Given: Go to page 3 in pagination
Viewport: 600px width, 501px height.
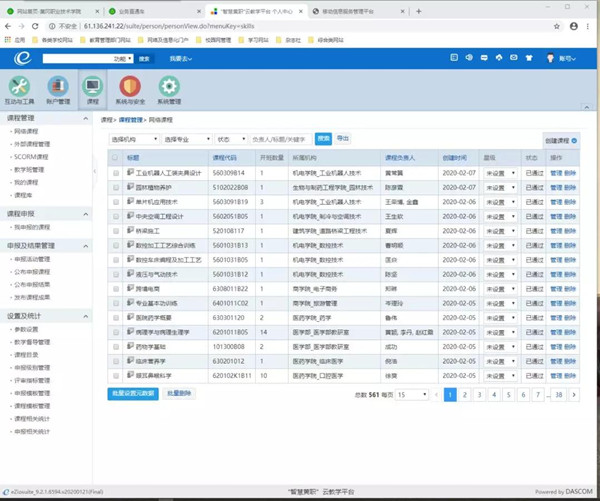Looking at the screenshot, I should coord(479,395).
